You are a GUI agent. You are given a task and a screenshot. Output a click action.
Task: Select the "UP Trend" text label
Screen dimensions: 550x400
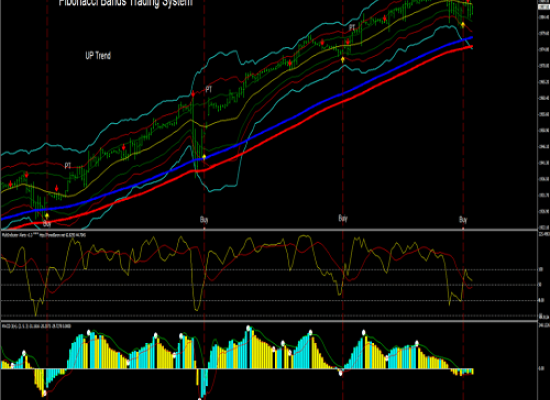click(x=98, y=55)
